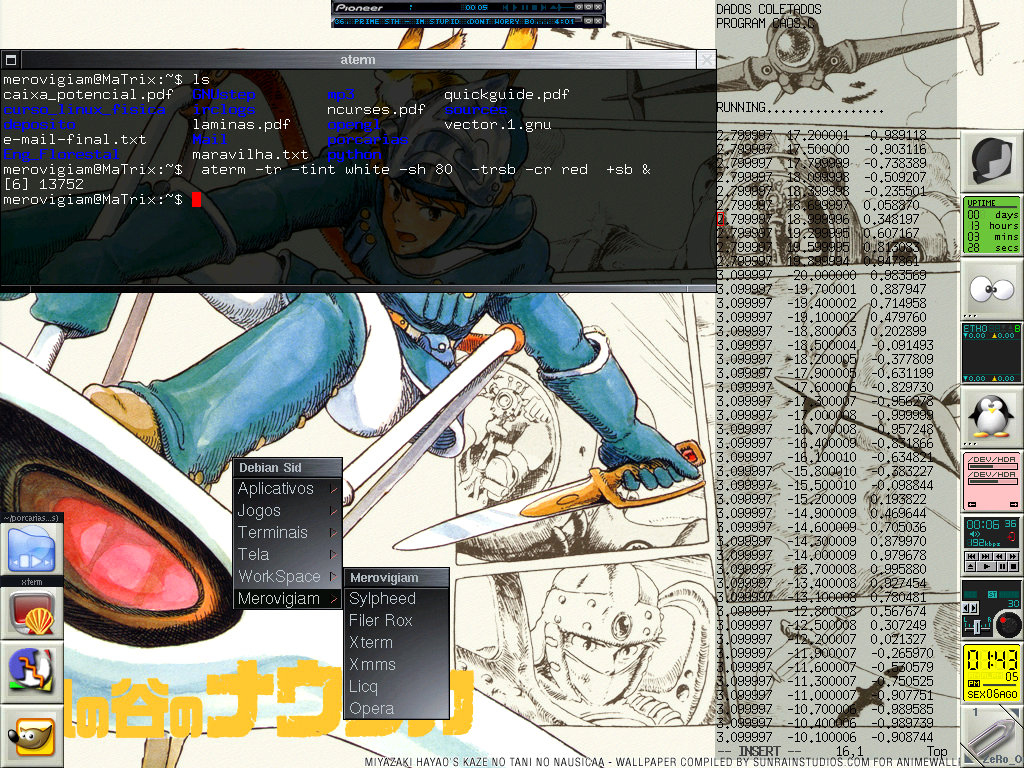Open the xeyes dock applet

991,289
